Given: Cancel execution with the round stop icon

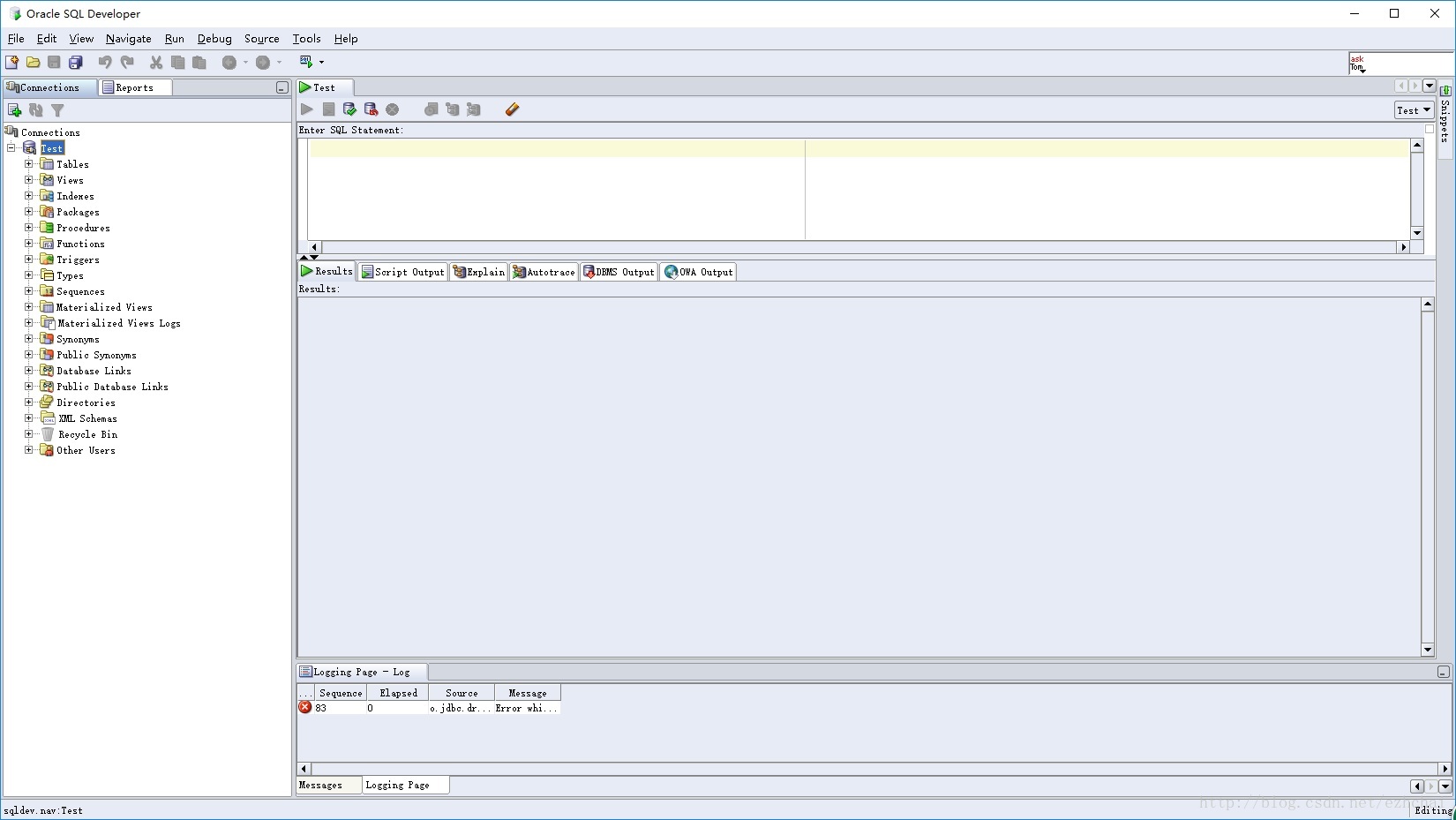Looking at the screenshot, I should click(x=393, y=109).
